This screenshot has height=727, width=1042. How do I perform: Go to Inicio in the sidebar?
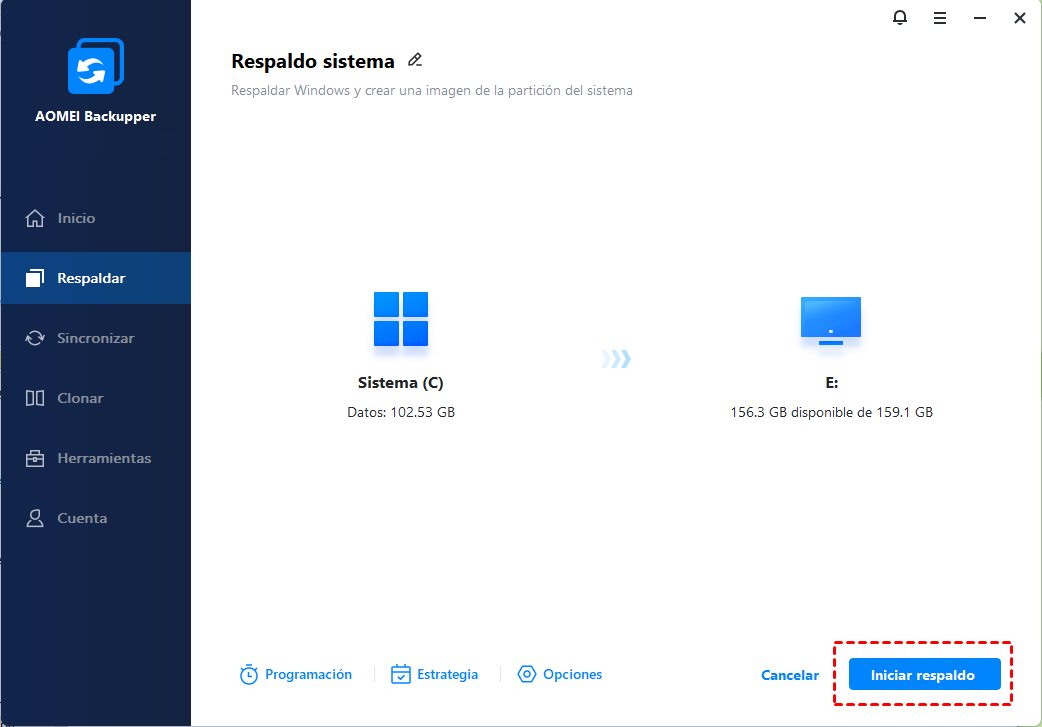(x=76, y=218)
